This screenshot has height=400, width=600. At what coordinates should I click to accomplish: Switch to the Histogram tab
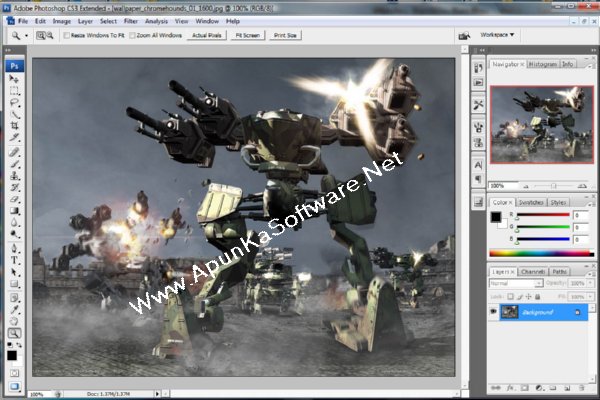click(x=543, y=64)
